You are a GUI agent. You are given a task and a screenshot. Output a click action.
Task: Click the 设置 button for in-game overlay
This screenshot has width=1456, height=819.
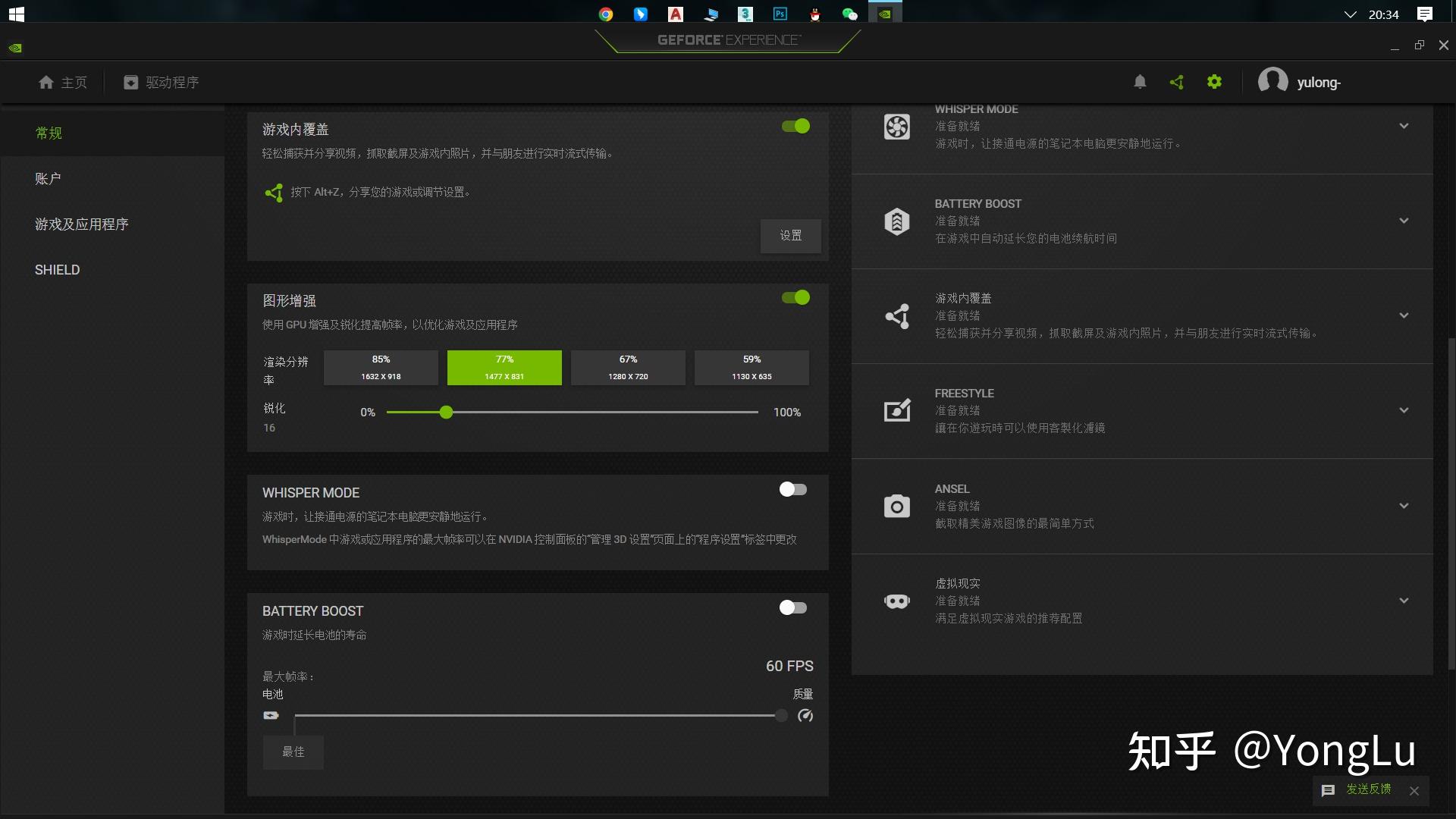(790, 236)
